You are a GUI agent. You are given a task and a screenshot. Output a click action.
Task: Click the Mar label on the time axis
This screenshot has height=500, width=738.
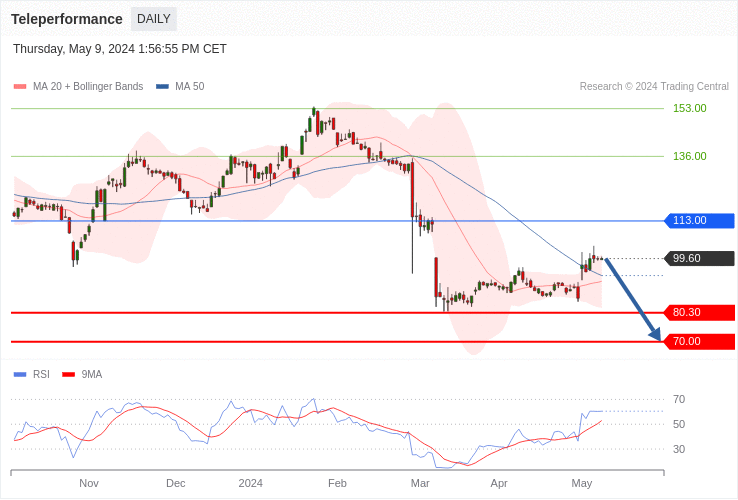420,483
